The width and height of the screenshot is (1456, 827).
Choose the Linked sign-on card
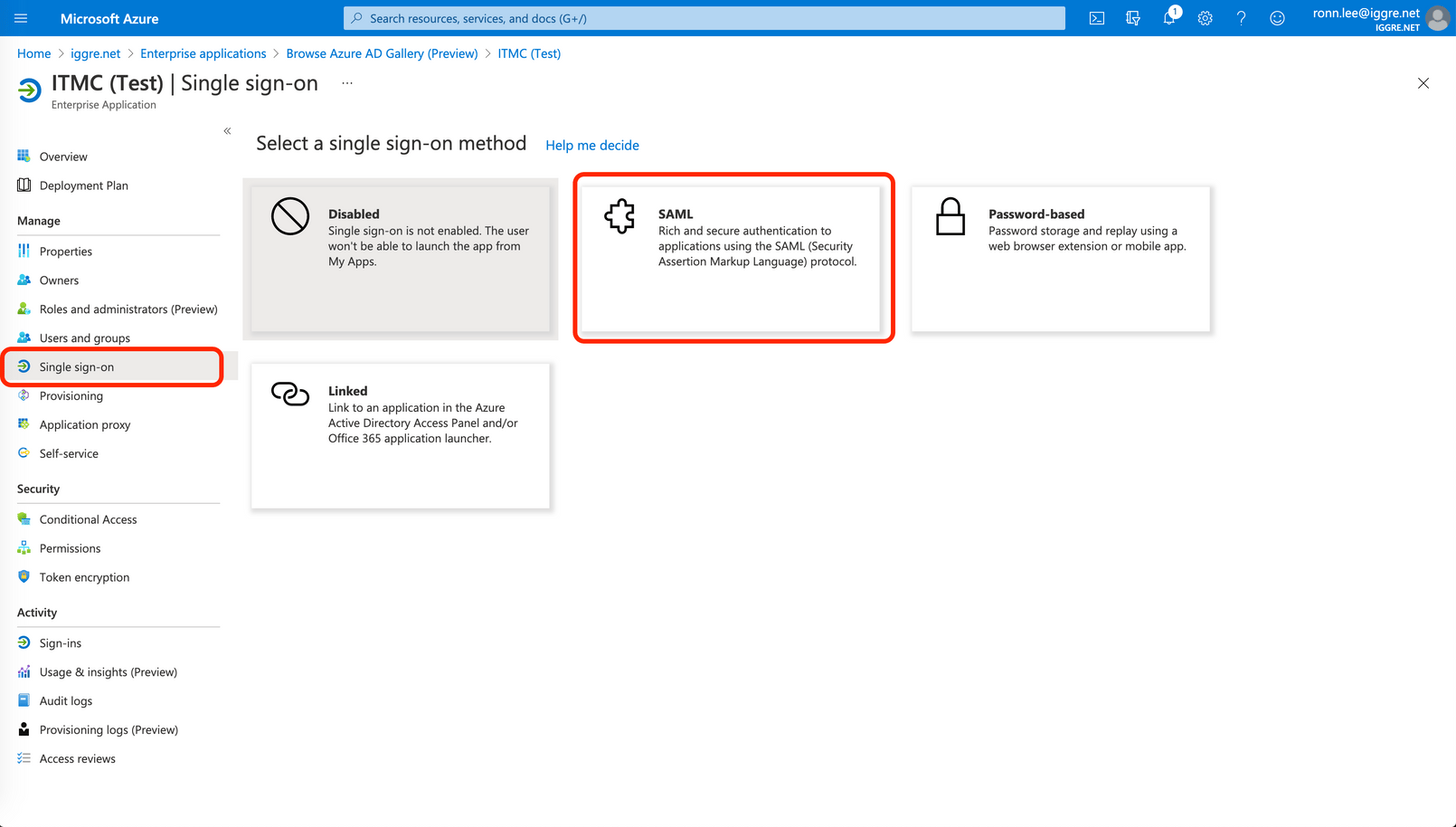click(x=401, y=436)
